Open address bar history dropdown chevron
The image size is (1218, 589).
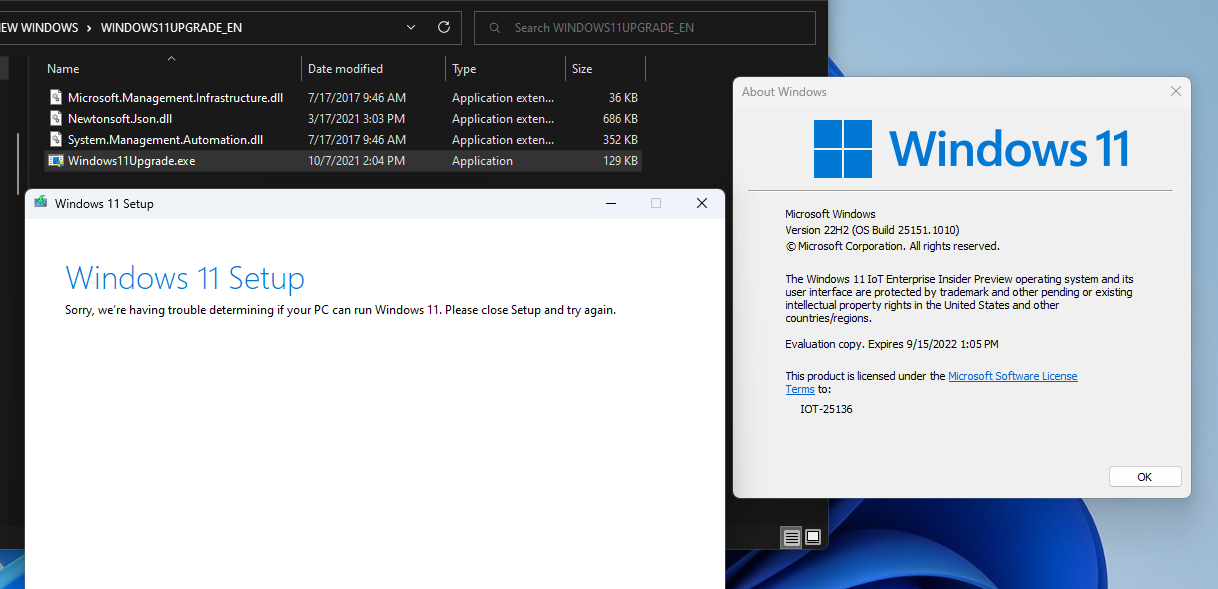pyautogui.click(x=412, y=27)
